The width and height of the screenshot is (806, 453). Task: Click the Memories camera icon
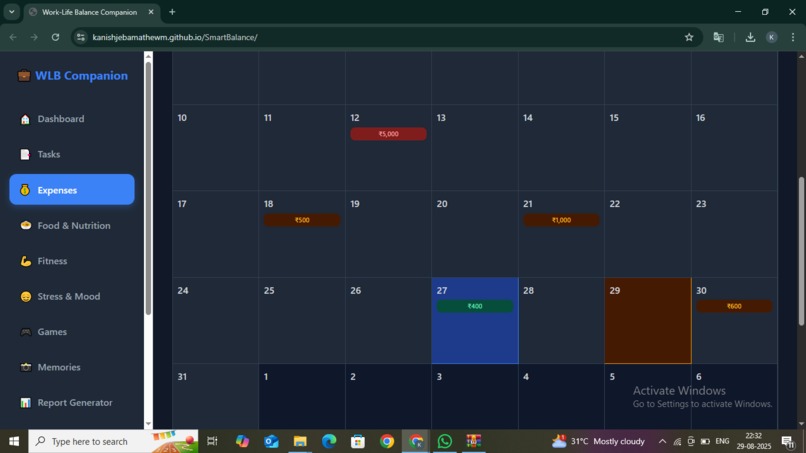[x=25, y=367]
